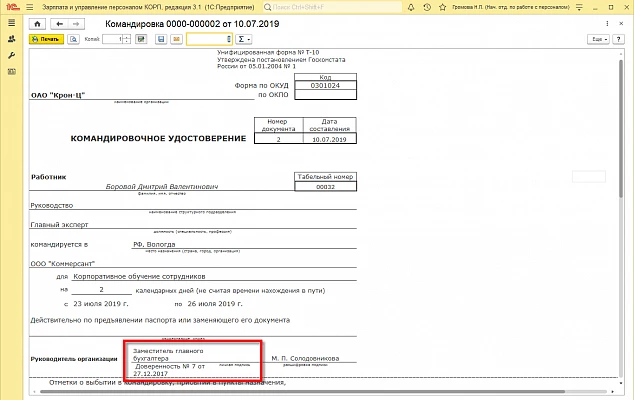The height and width of the screenshot is (400, 634).
Task: Select the start date 23 июля 2019 г.
Action: point(101,304)
